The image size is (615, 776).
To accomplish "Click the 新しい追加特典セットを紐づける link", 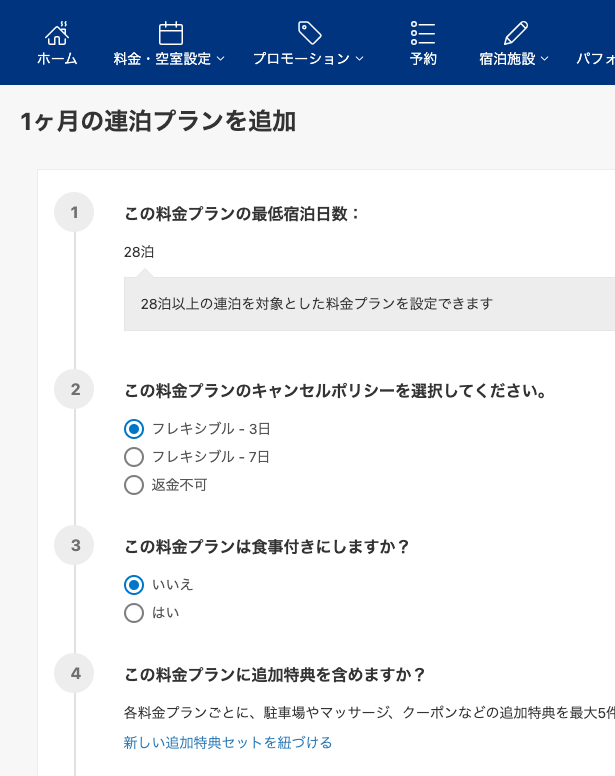I will [228, 742].
